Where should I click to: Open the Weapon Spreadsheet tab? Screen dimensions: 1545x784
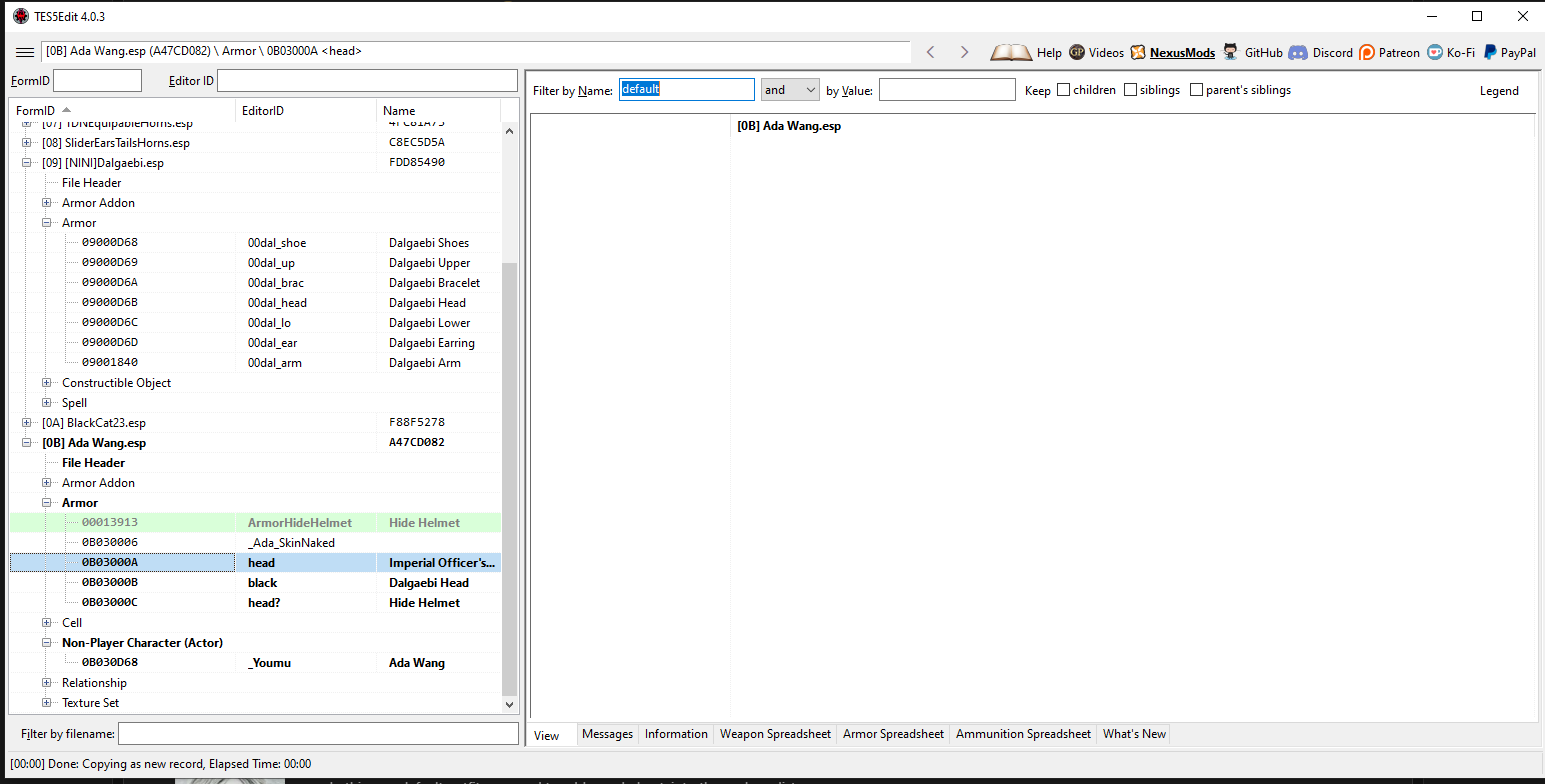(x=775, y=734)
